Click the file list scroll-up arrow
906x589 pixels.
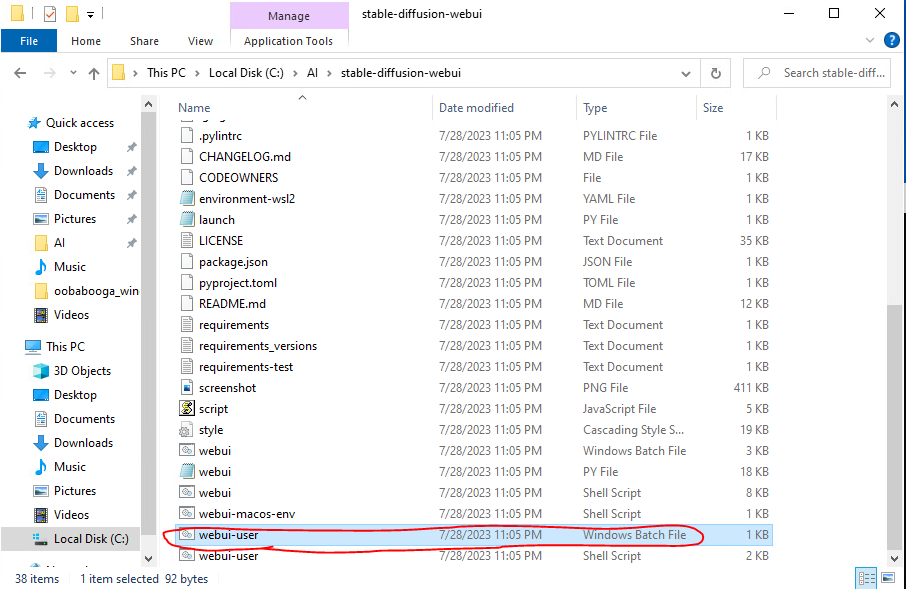pos(894,105)
